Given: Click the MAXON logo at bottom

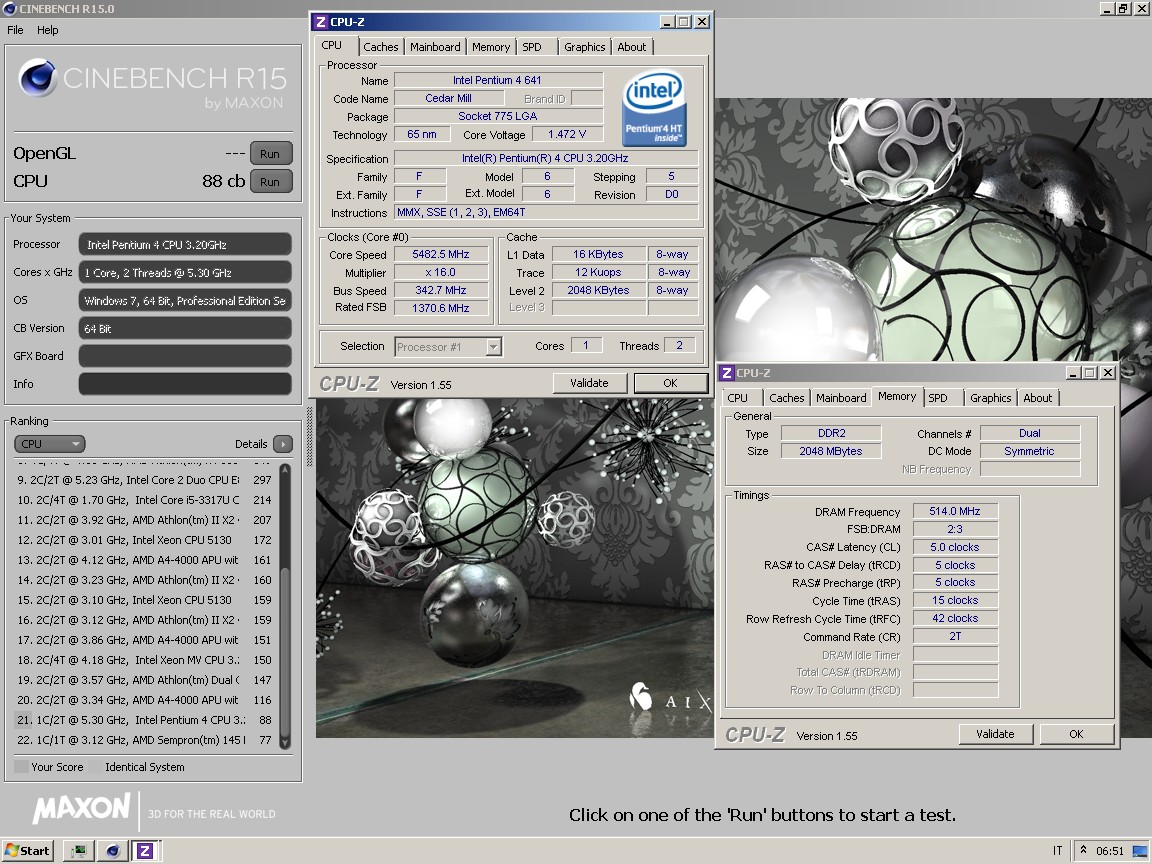Looking at the screenshot, I should pyautogui.click(x=82, y=808).
